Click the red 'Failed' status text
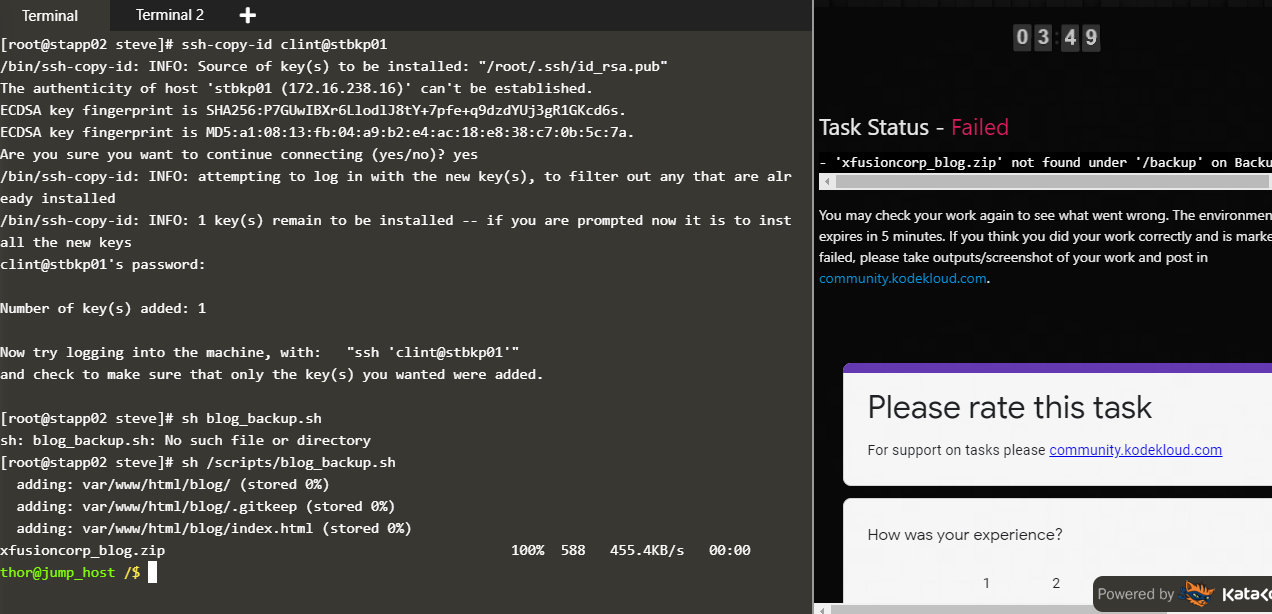 click(979, 127)
